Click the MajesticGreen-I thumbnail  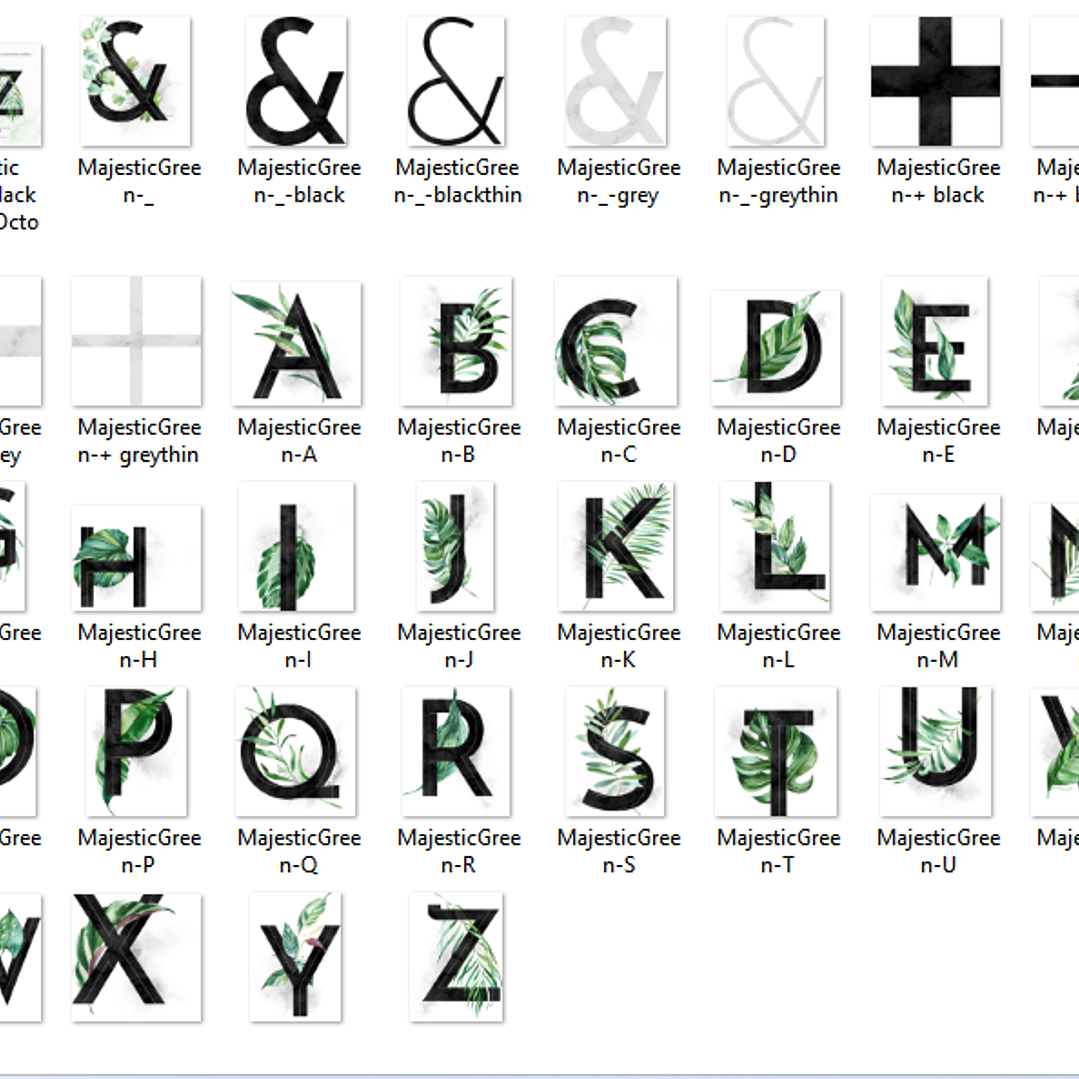296,548
